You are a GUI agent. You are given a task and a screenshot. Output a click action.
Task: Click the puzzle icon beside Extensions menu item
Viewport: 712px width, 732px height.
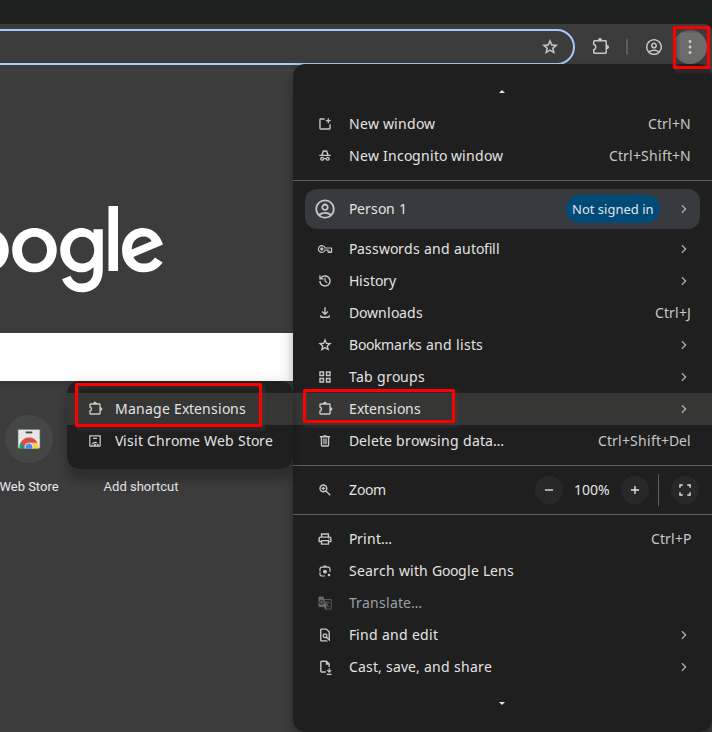click(x=325, y=409)
